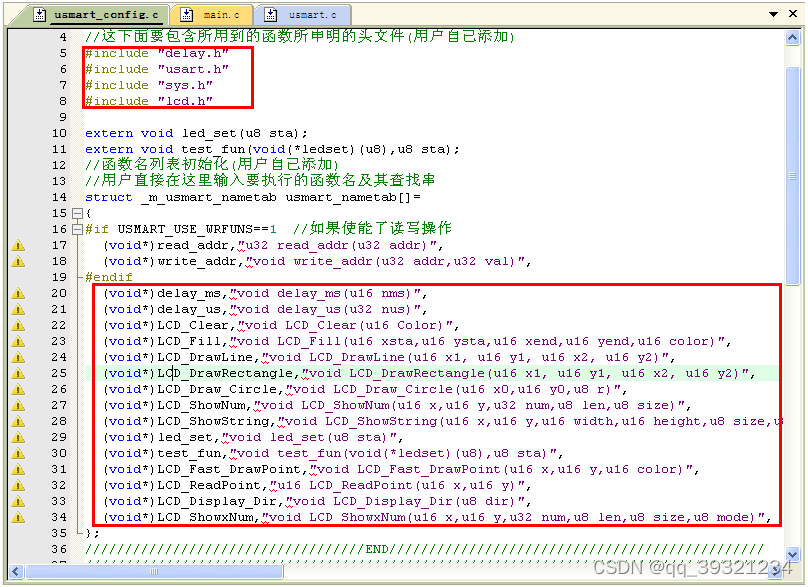Click the #include "sys.h" line
808x587 pixels.
tap(149, 85)
